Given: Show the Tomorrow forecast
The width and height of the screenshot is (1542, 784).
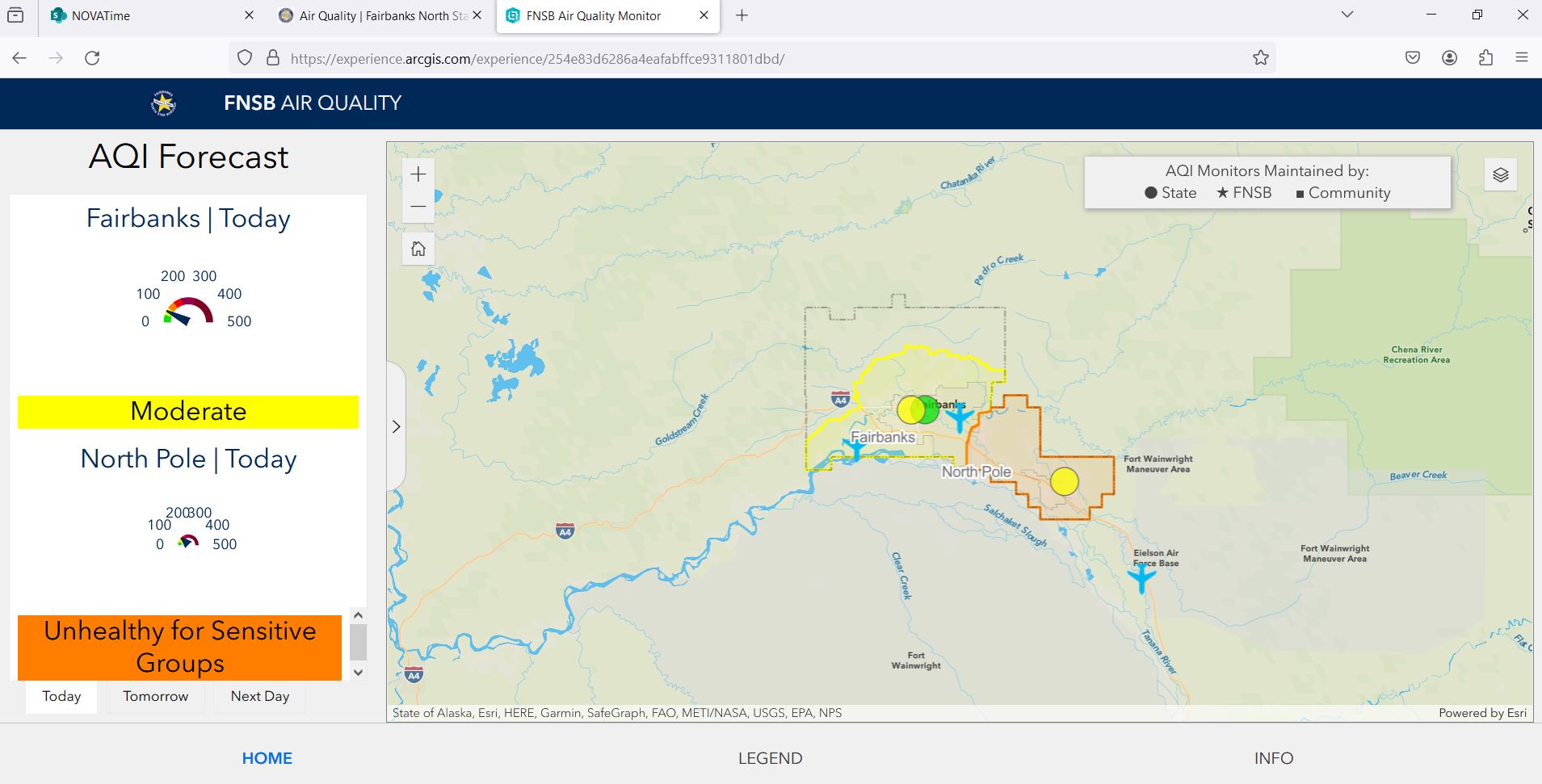Looking at the screenshot, I should 155,696.
